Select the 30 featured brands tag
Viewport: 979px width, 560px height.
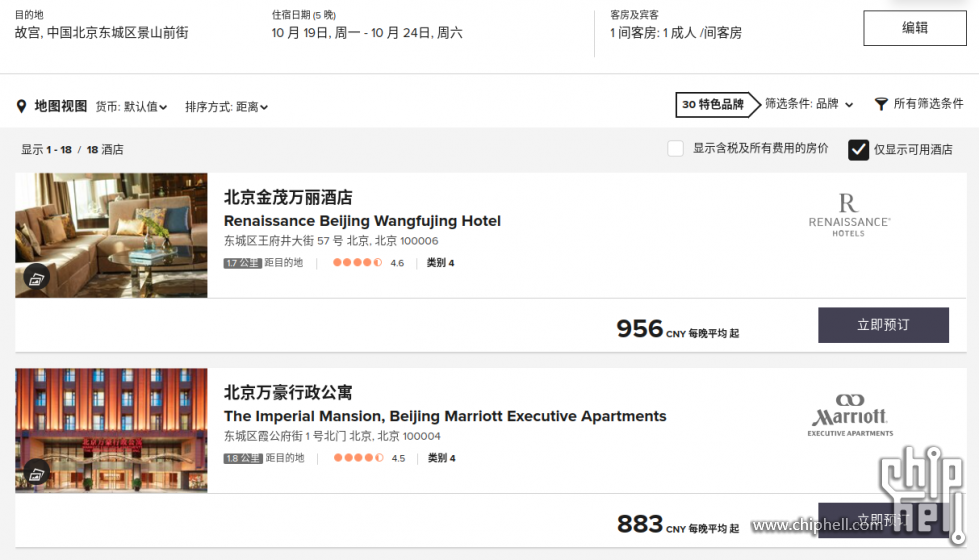pos(712,104)
